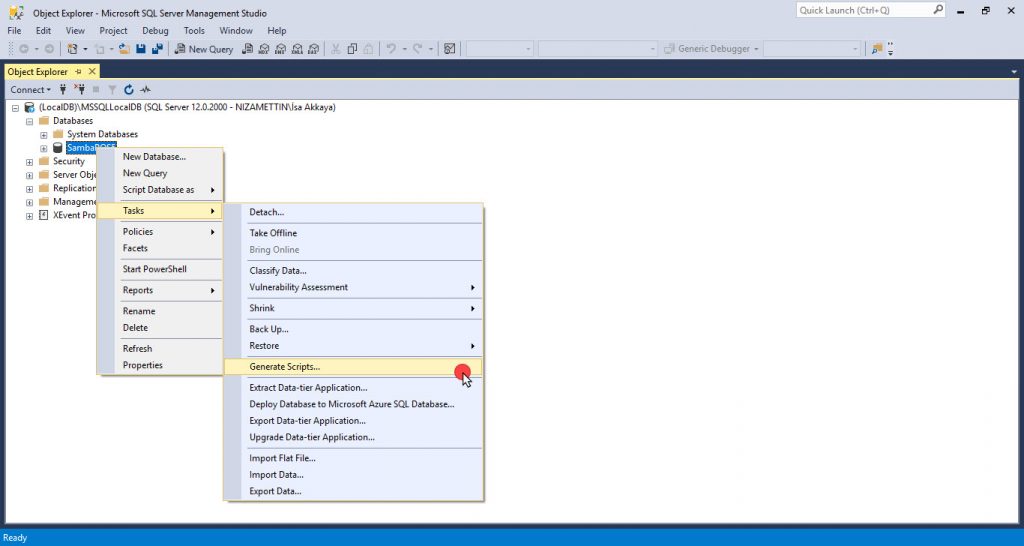Choose Generate Scripts... from Tasks submenu

click(x=353, y=367)
